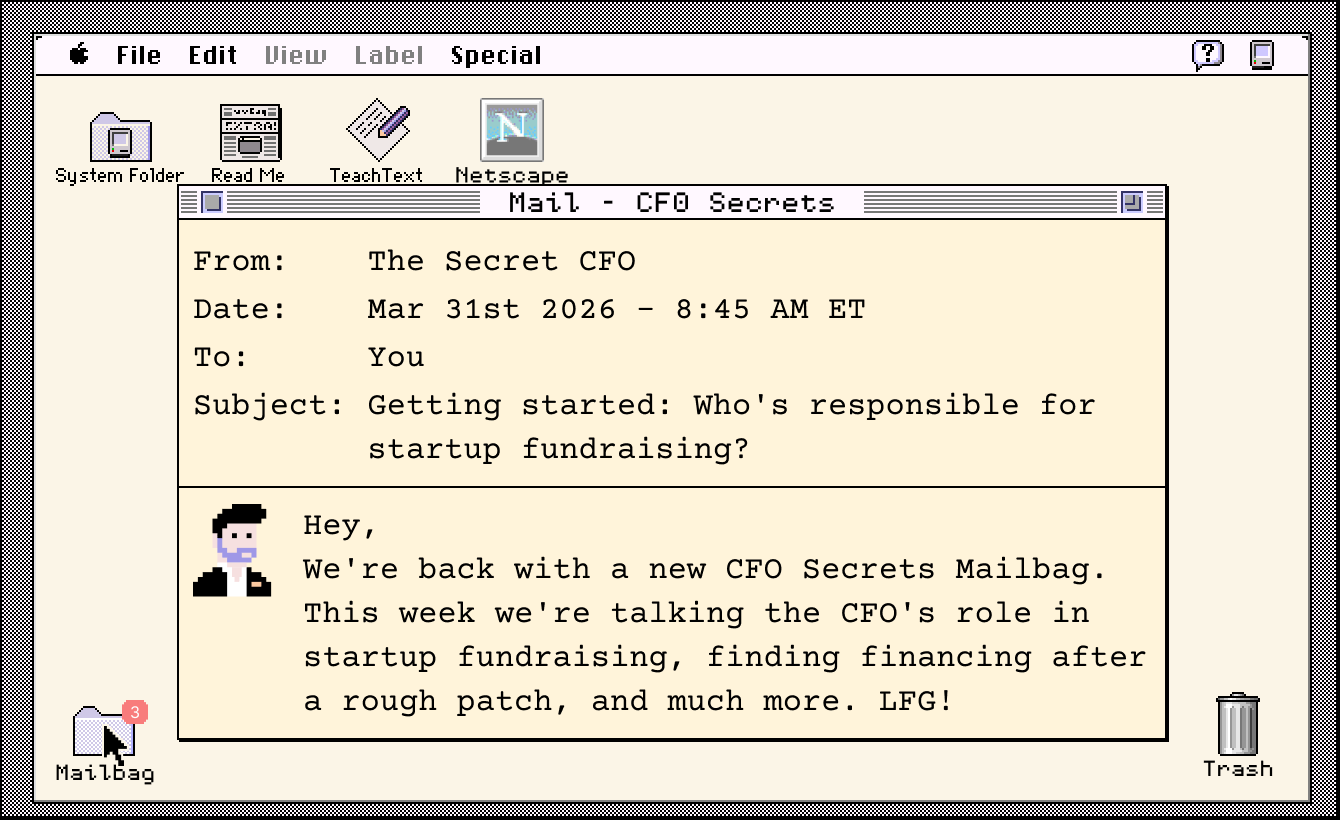Open the File menu
The width and height of the screenshot is (1340, 820).
[x=138, y=55]
